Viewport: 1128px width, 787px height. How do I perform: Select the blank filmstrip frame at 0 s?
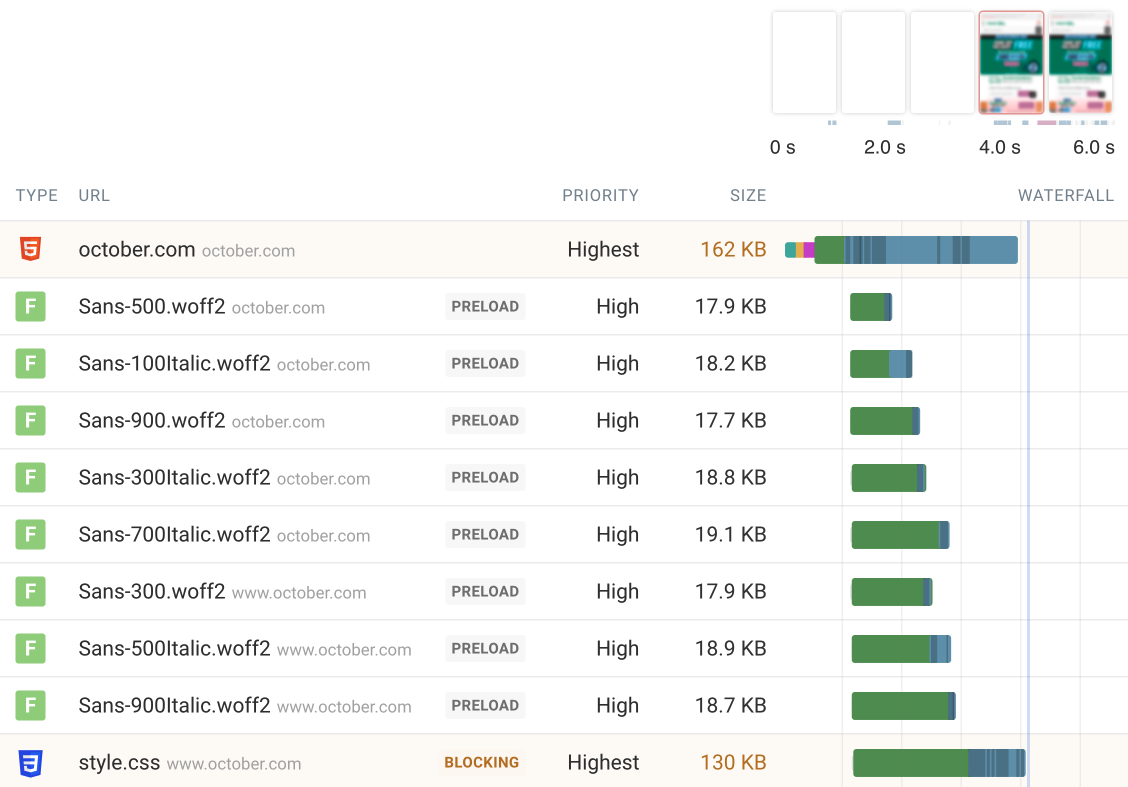[804, 63]
